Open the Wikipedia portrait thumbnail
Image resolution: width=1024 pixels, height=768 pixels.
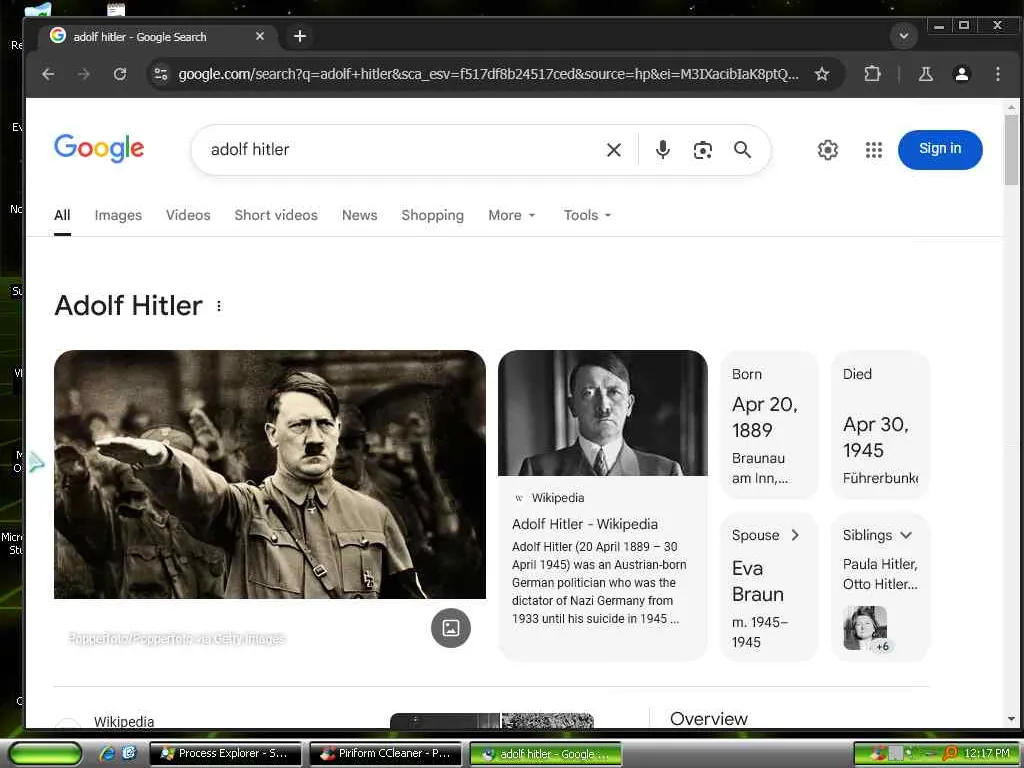[x=603, y=413]
